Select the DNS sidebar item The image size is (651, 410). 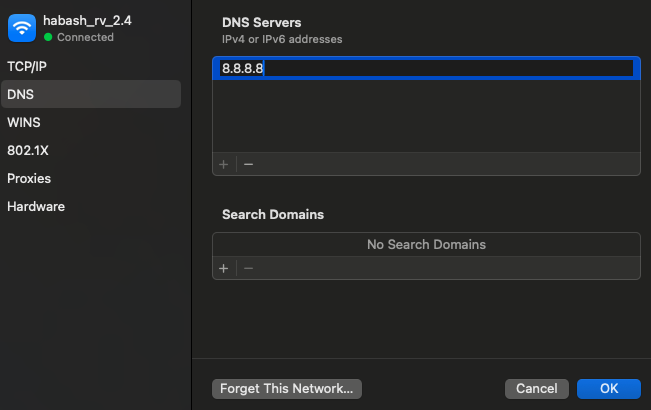coord(20,94)
